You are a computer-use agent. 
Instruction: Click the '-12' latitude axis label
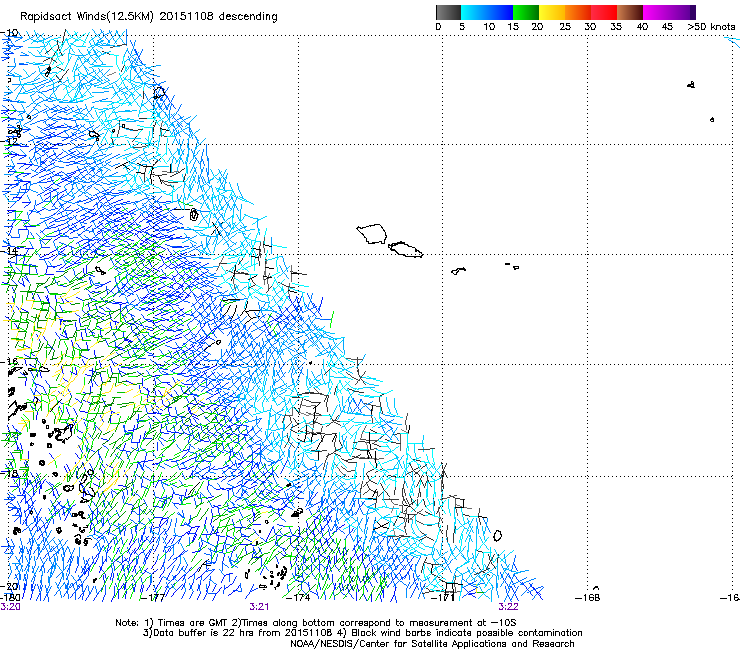9,141
